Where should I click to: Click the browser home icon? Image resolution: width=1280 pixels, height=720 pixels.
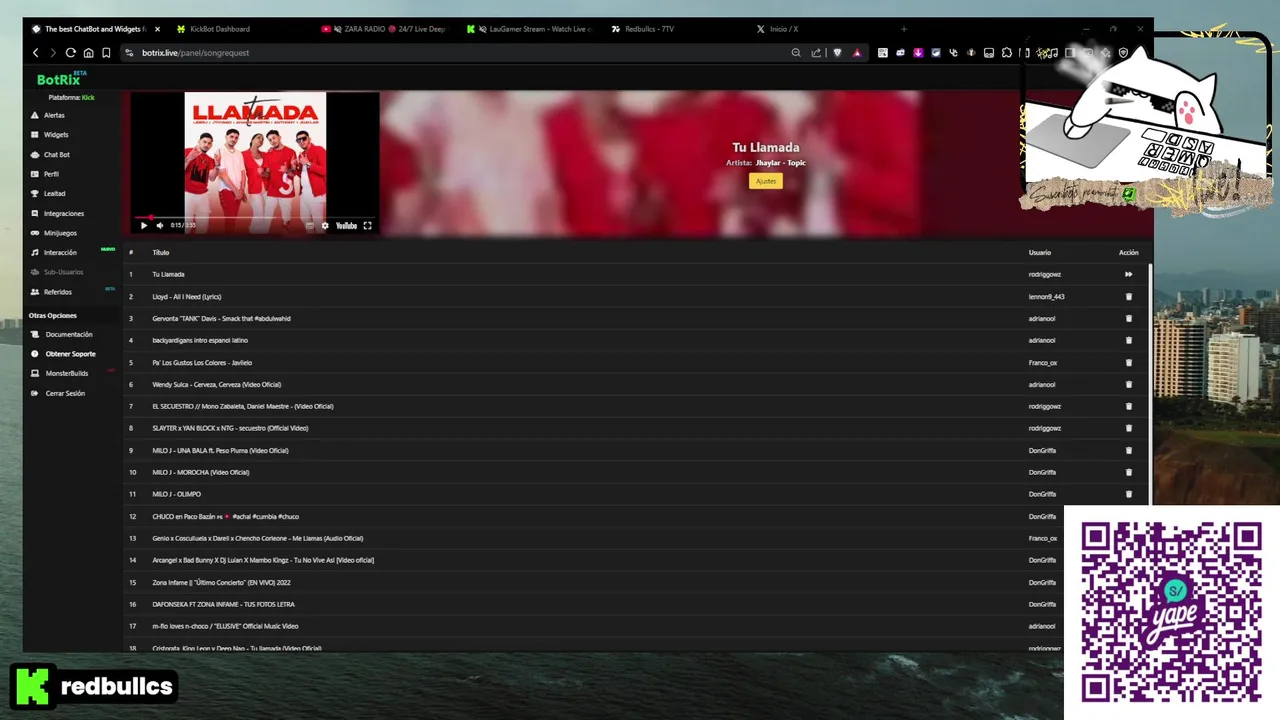point(88,53)
